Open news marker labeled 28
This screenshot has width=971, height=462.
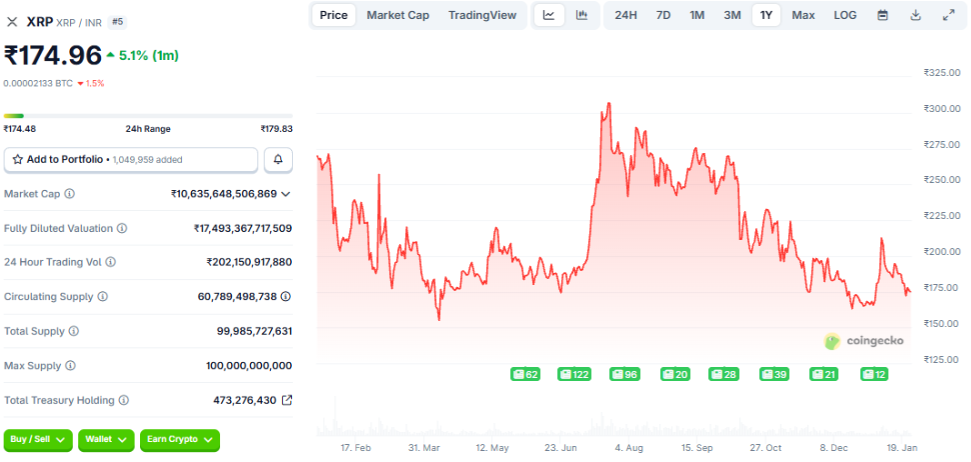pyautogui.click(x=724, y=374)
